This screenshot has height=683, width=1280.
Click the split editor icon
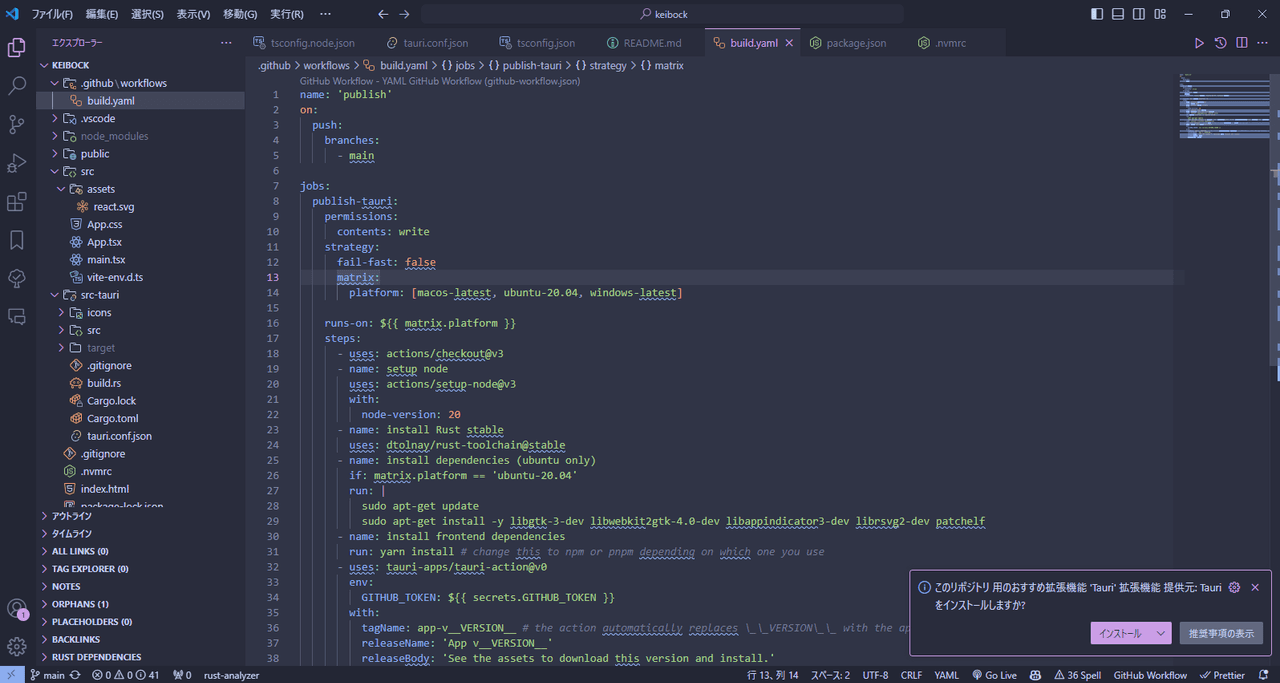[1242, 43]
